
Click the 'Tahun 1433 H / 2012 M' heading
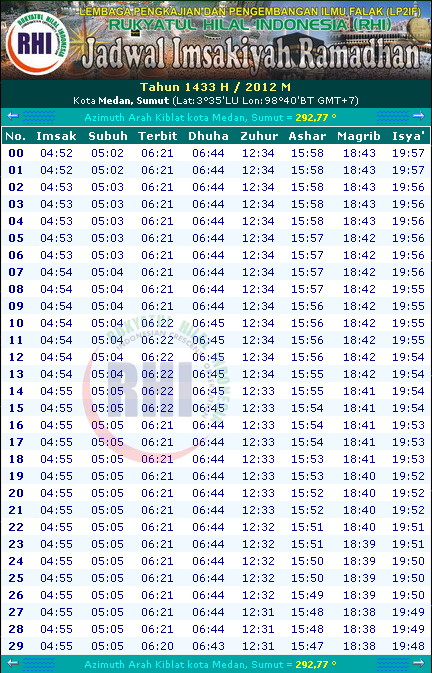(215, 87)
